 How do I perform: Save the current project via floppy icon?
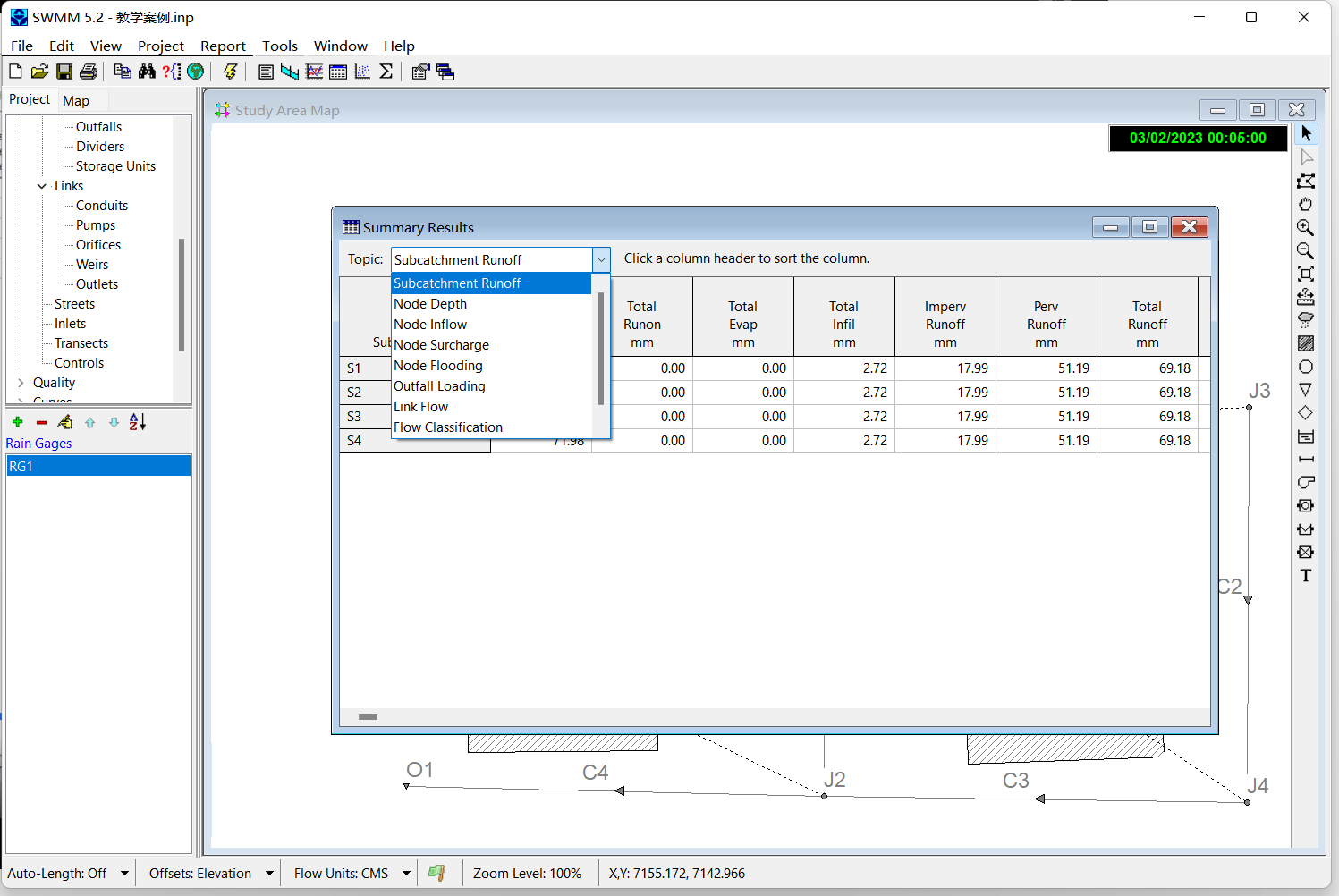tap(64, 72)
